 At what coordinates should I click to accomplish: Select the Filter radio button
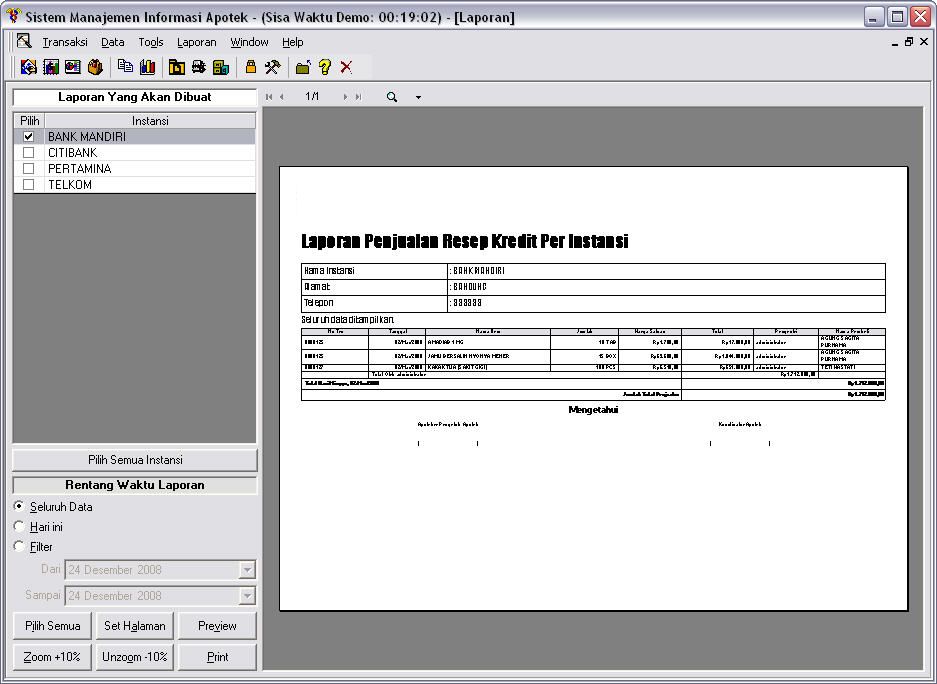pos(19,546)
